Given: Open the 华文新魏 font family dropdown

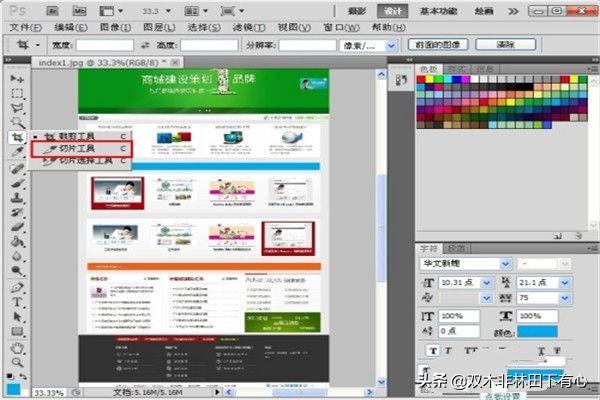Looking at the screenshot, I should 505,264.
